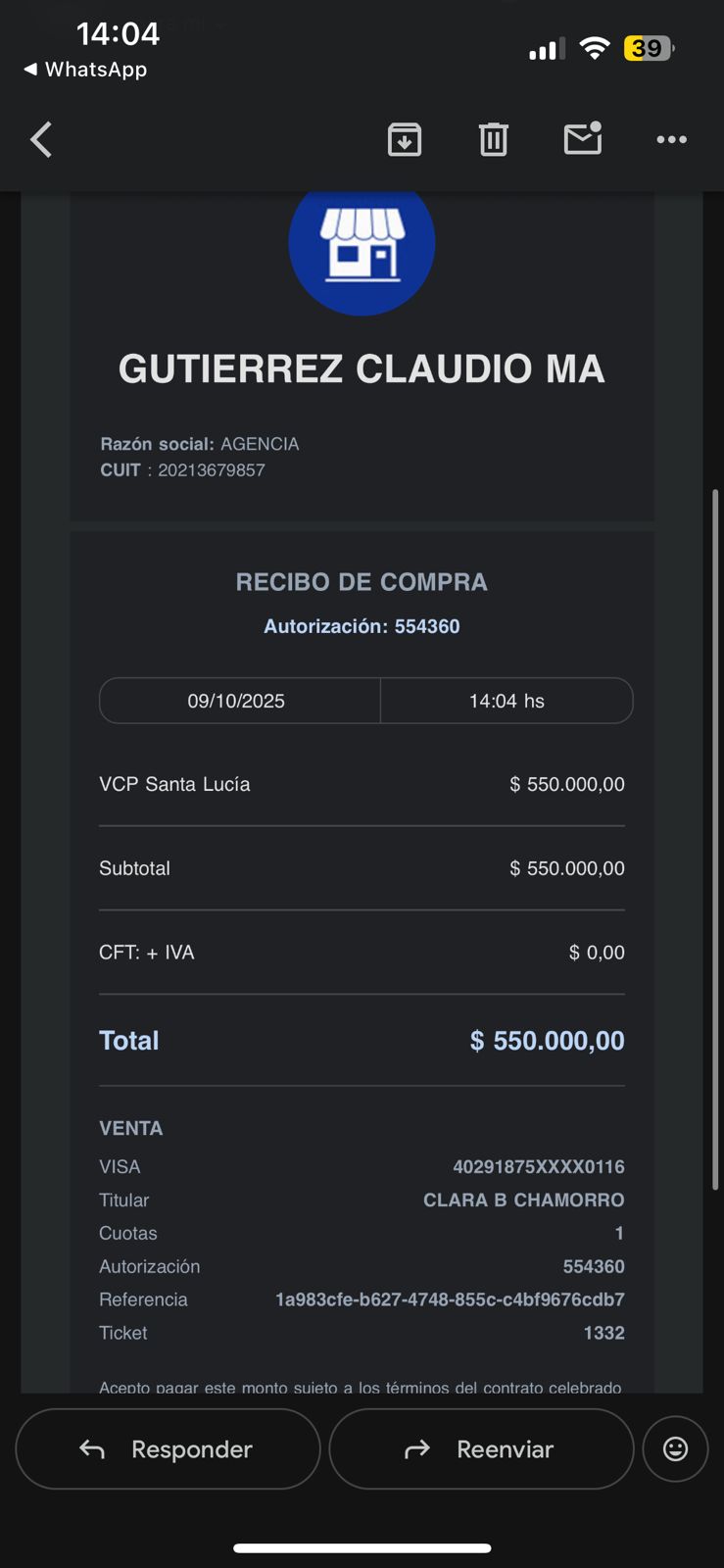The height and width of the screenshot is (1568, 724).
Task: Return to WhatsApp via back link
Action: point(85,70)
